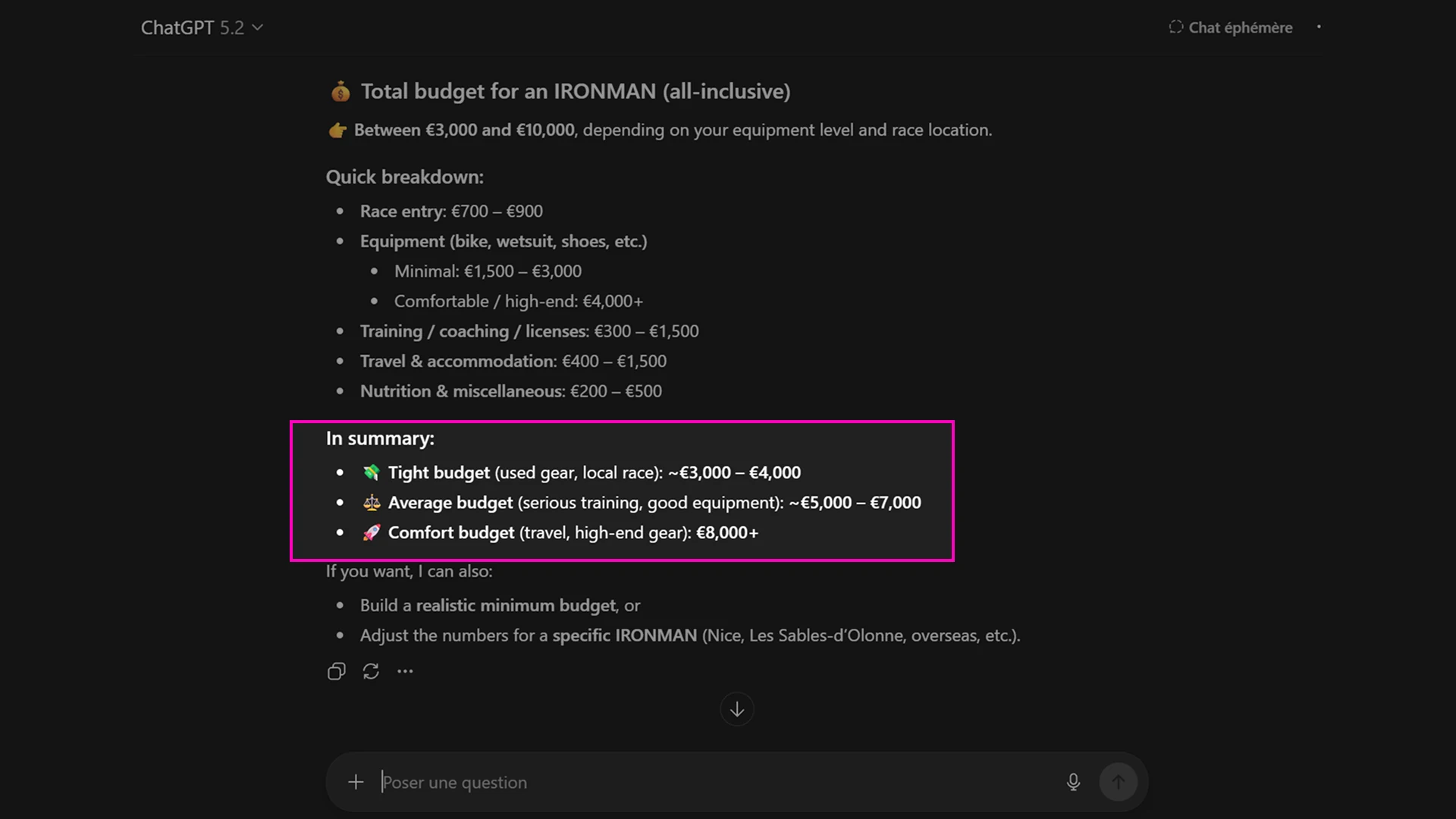Expand the chevron next to the model version
This screenshot has width=1456, height=819.
coord(257,28)
